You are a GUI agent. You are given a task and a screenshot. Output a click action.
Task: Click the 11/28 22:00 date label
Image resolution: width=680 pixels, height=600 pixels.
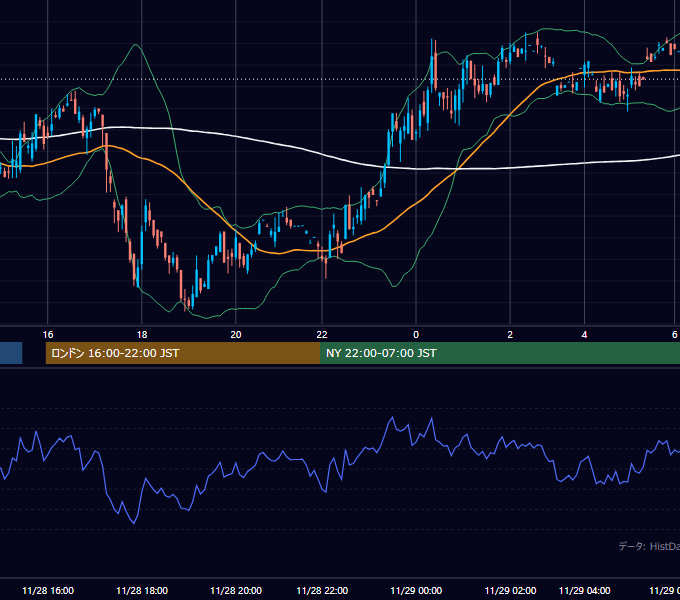click(322, 590)
